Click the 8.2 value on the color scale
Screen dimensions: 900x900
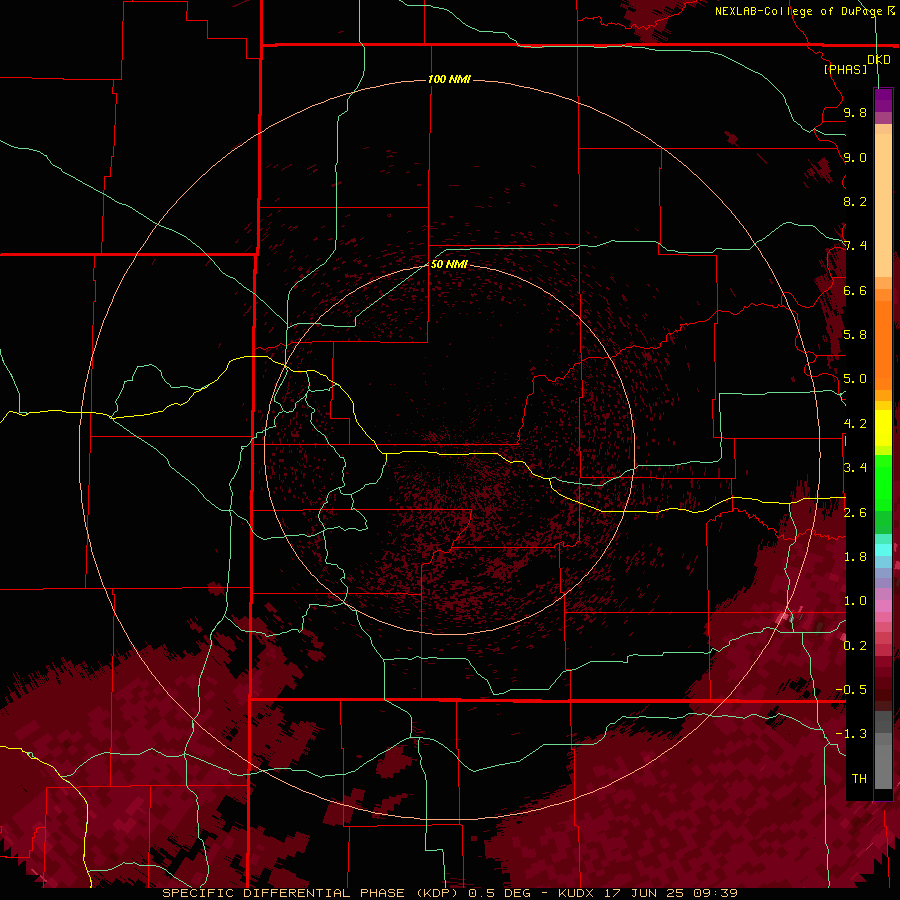point(855,201)
